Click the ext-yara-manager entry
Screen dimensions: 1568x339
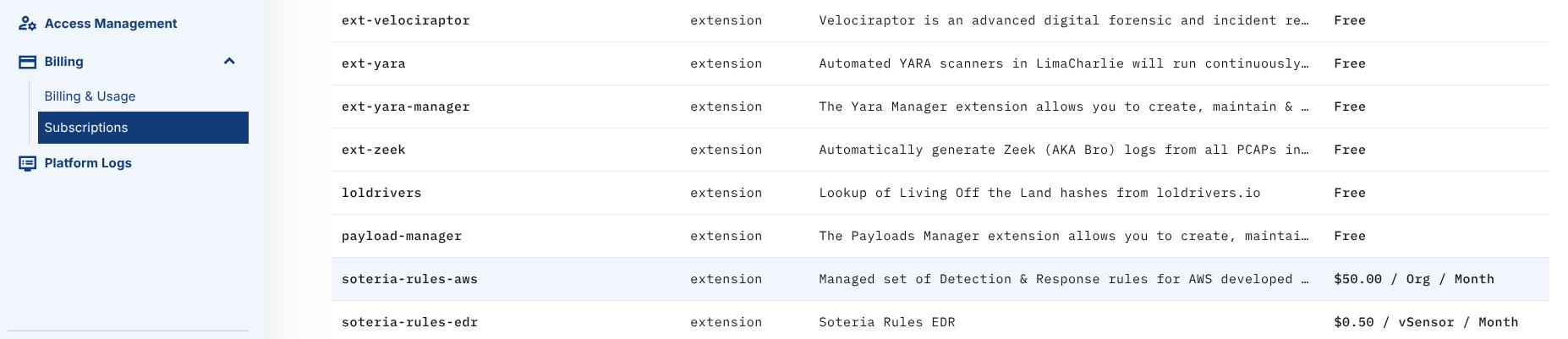coord(405,107)
